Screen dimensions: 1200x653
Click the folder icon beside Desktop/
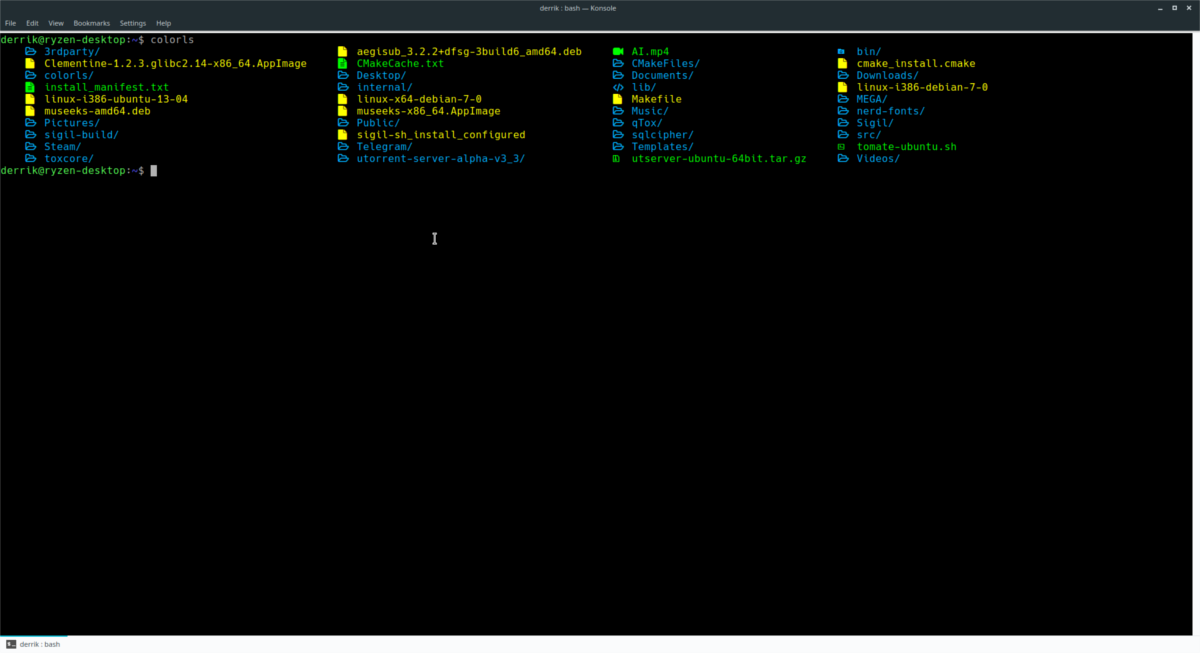pos(343,75)
